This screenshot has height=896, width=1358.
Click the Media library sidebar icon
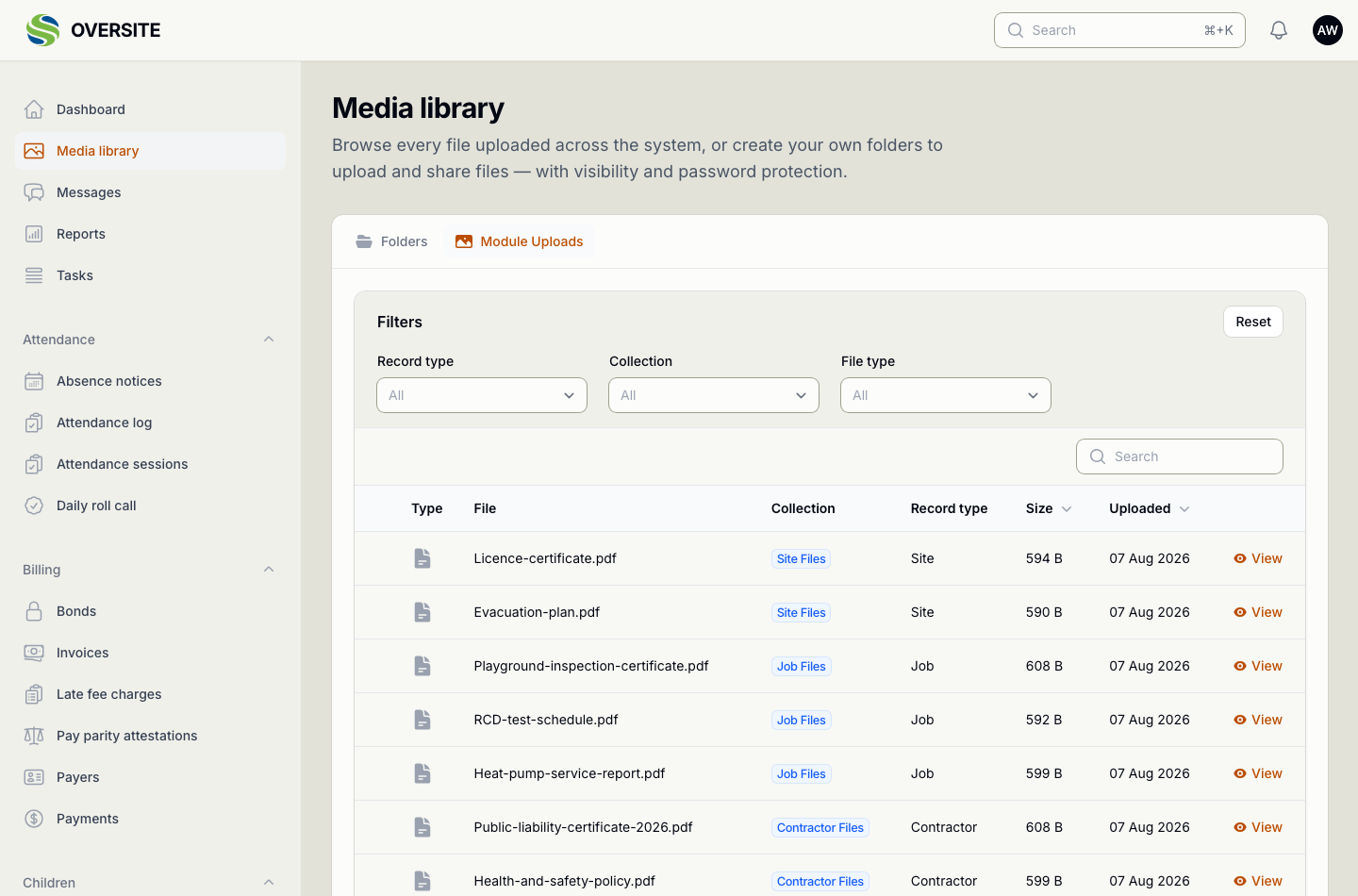click(34, 151)
